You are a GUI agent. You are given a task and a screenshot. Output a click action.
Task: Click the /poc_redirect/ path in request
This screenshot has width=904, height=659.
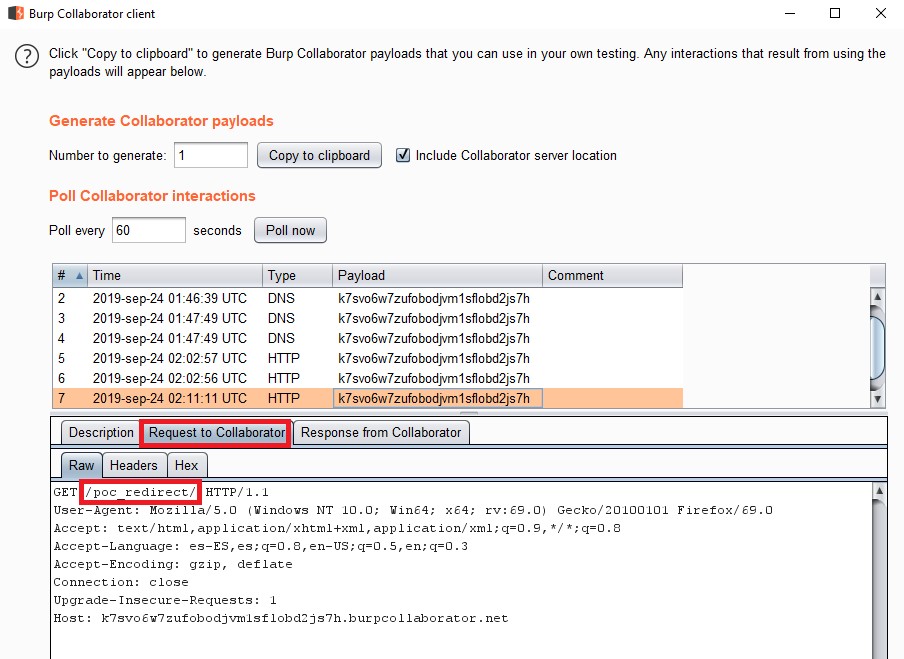[140, 492]
